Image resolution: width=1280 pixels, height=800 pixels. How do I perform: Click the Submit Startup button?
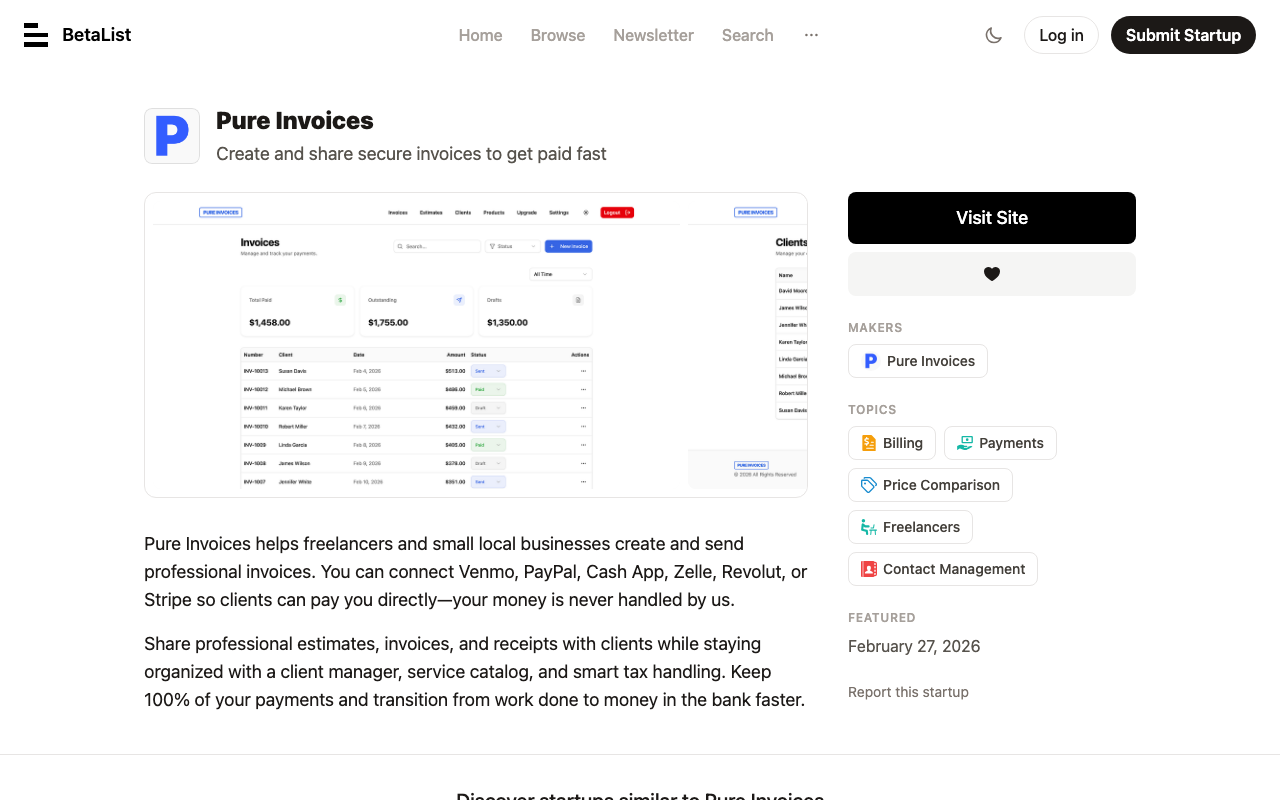pyautogui.click(x=1183, y=35)
